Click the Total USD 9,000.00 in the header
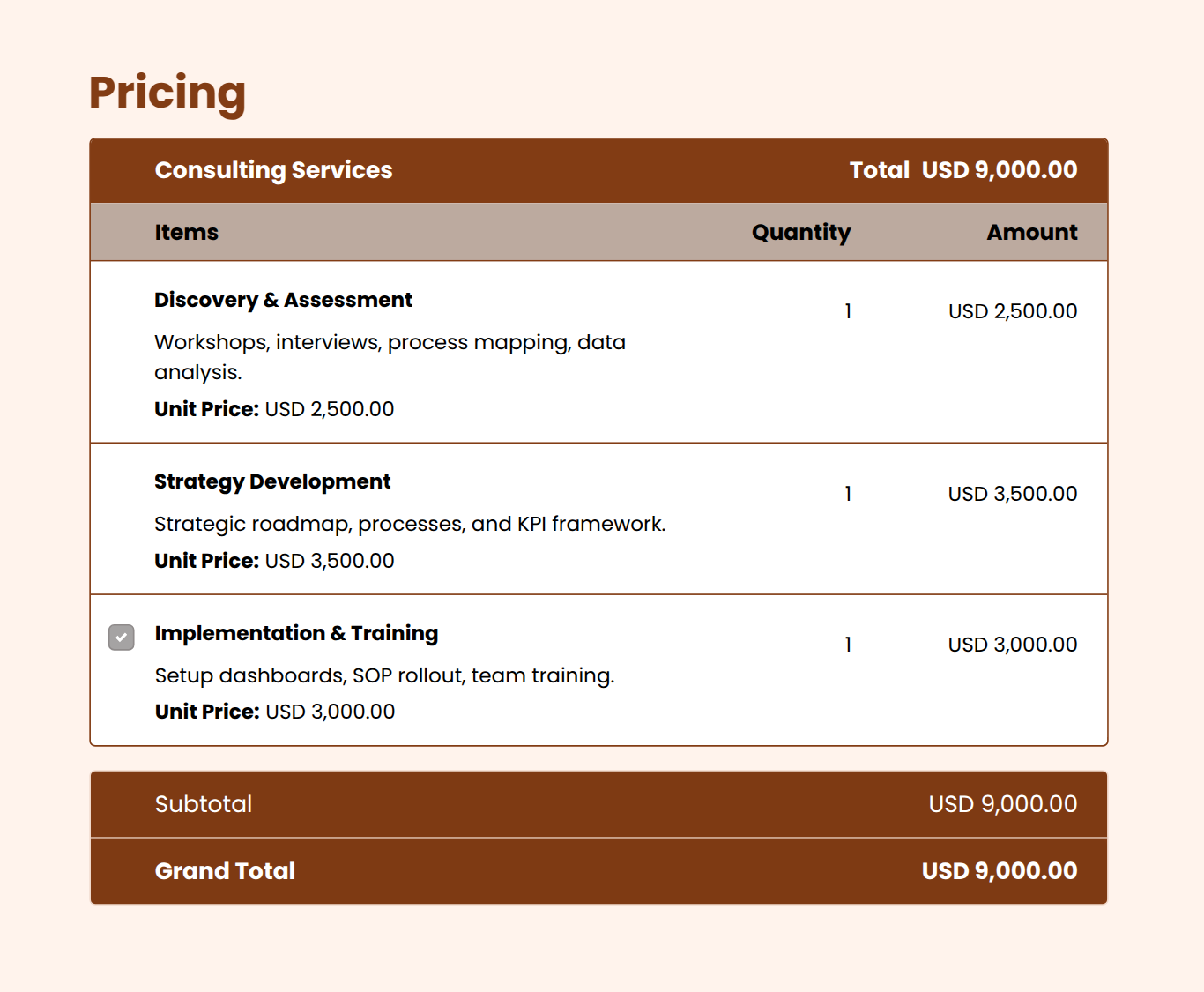 pos(963,170)
